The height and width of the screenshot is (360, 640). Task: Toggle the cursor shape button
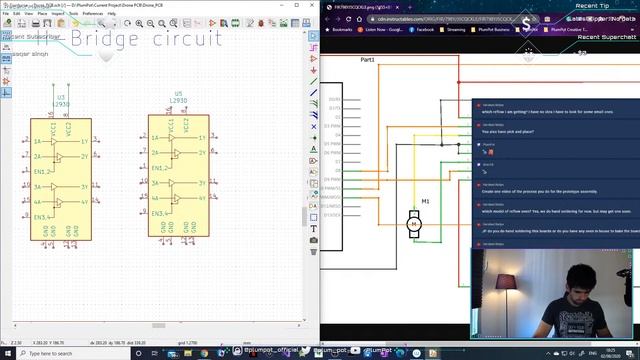click(6, 70)
